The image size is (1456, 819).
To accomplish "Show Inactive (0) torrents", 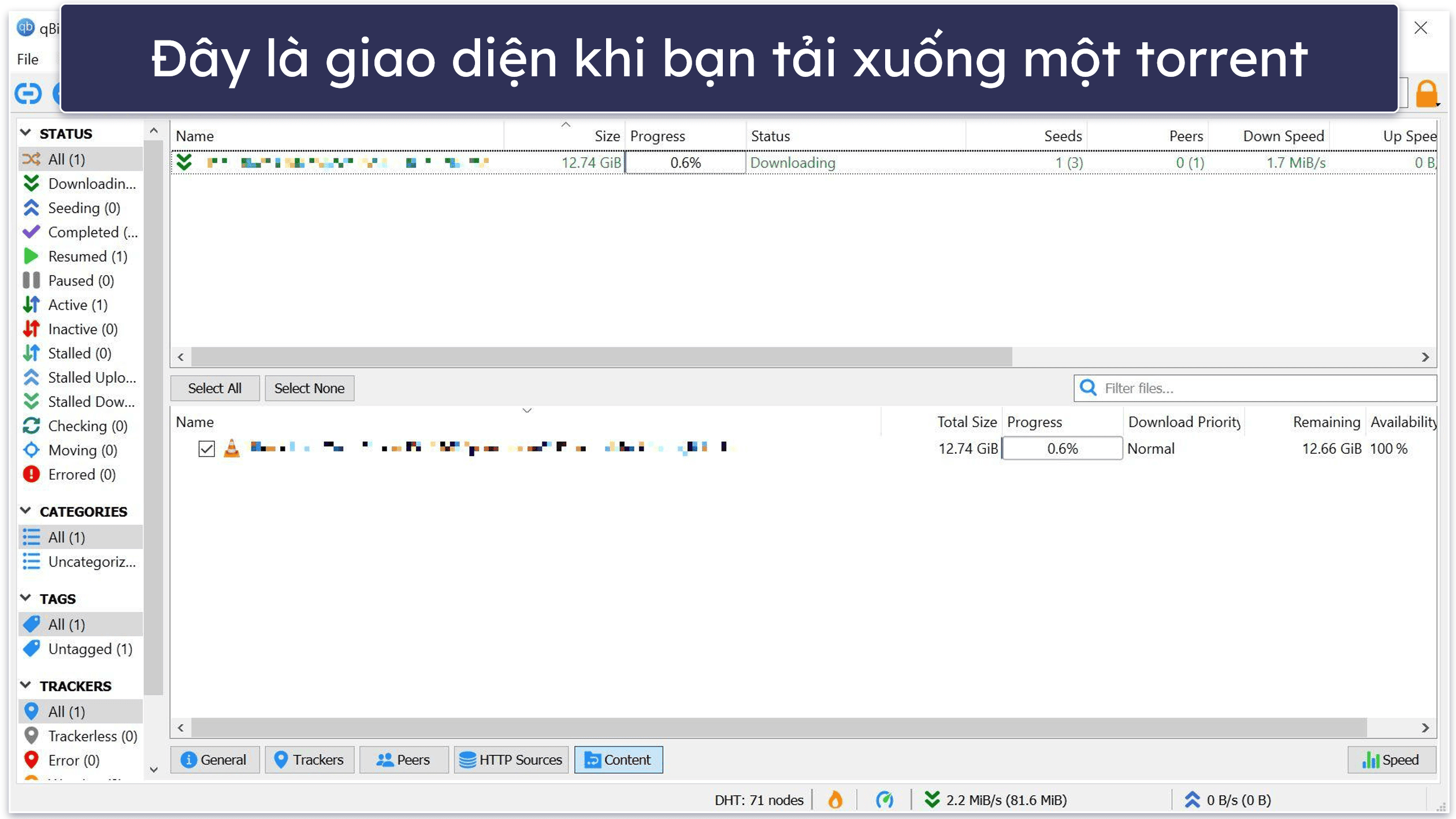I will click(80, 329).
